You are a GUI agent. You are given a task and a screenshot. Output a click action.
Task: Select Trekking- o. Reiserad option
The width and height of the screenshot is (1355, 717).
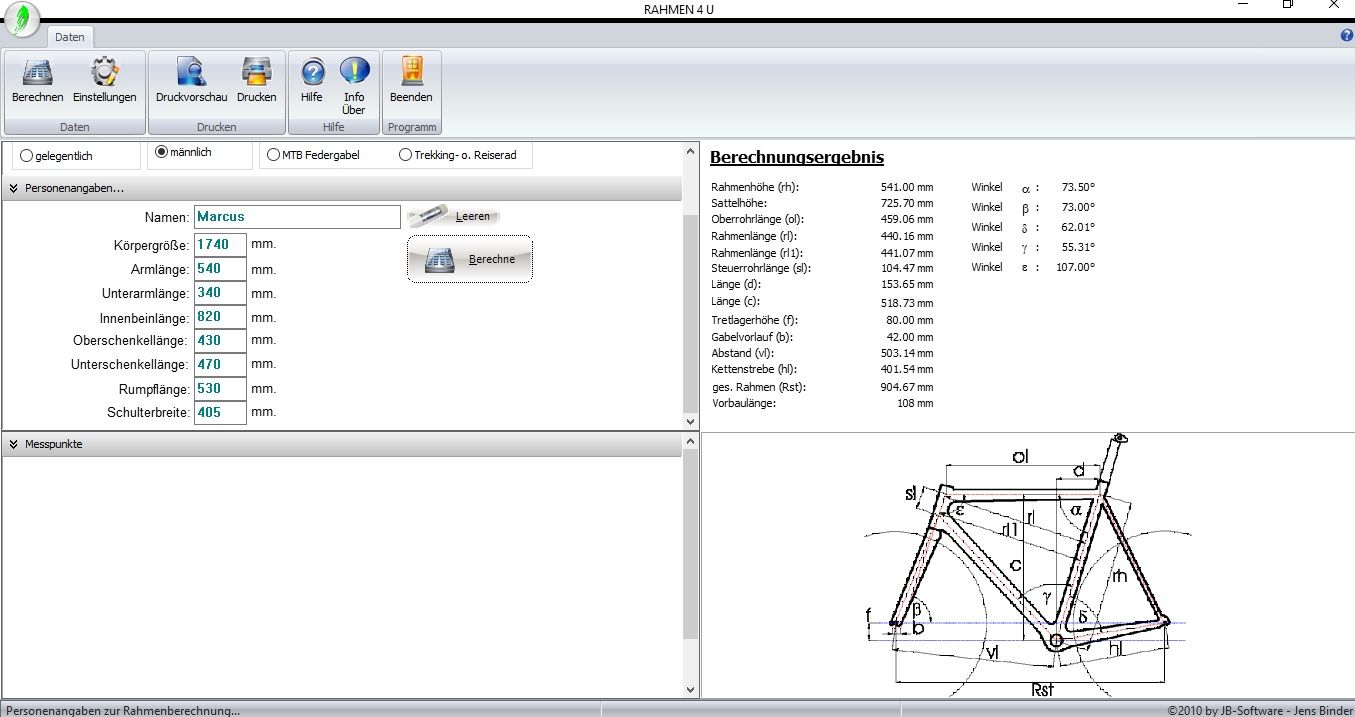click(x=405, y=155)
